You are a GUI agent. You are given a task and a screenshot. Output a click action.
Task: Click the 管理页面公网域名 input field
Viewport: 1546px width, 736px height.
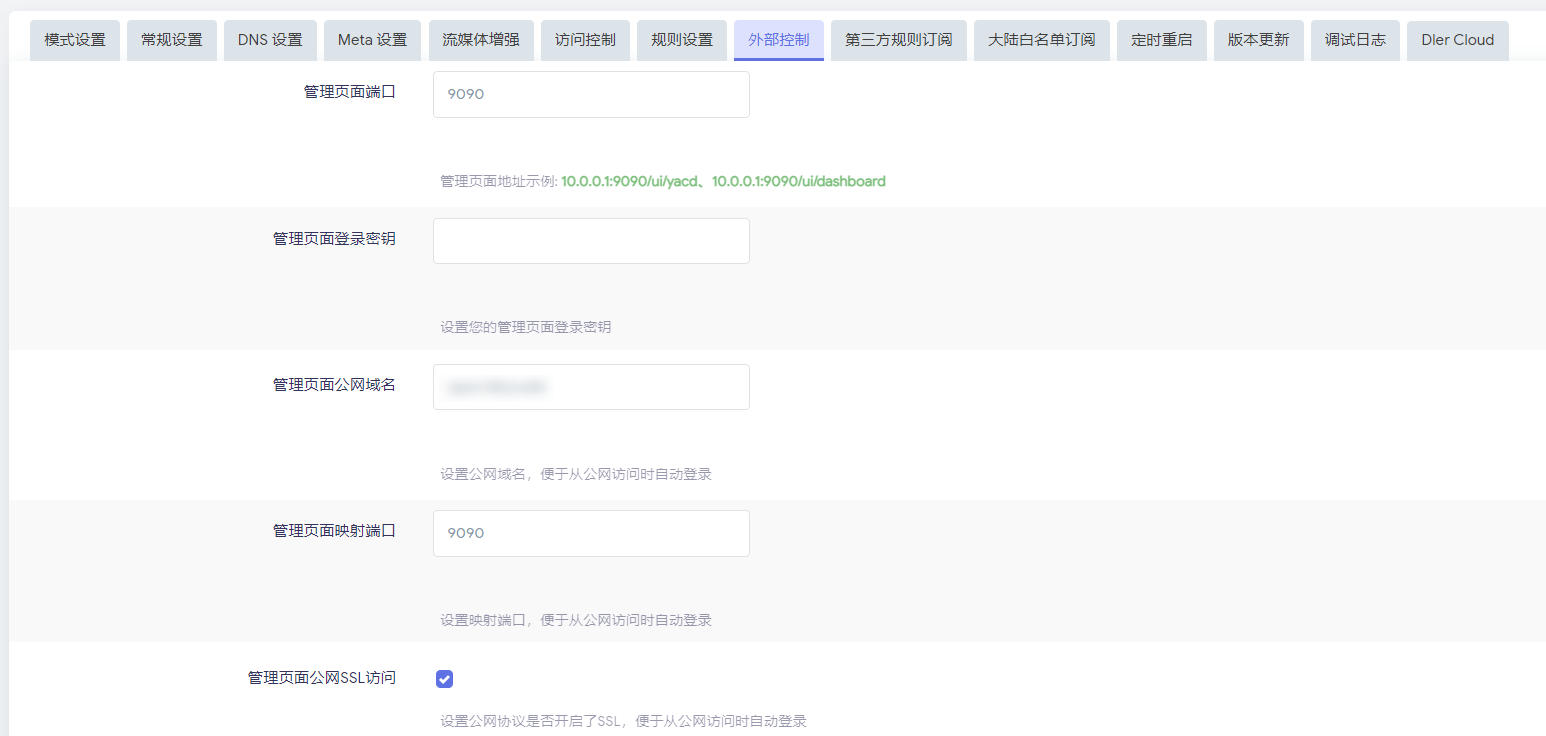click(x=590, y=387)
